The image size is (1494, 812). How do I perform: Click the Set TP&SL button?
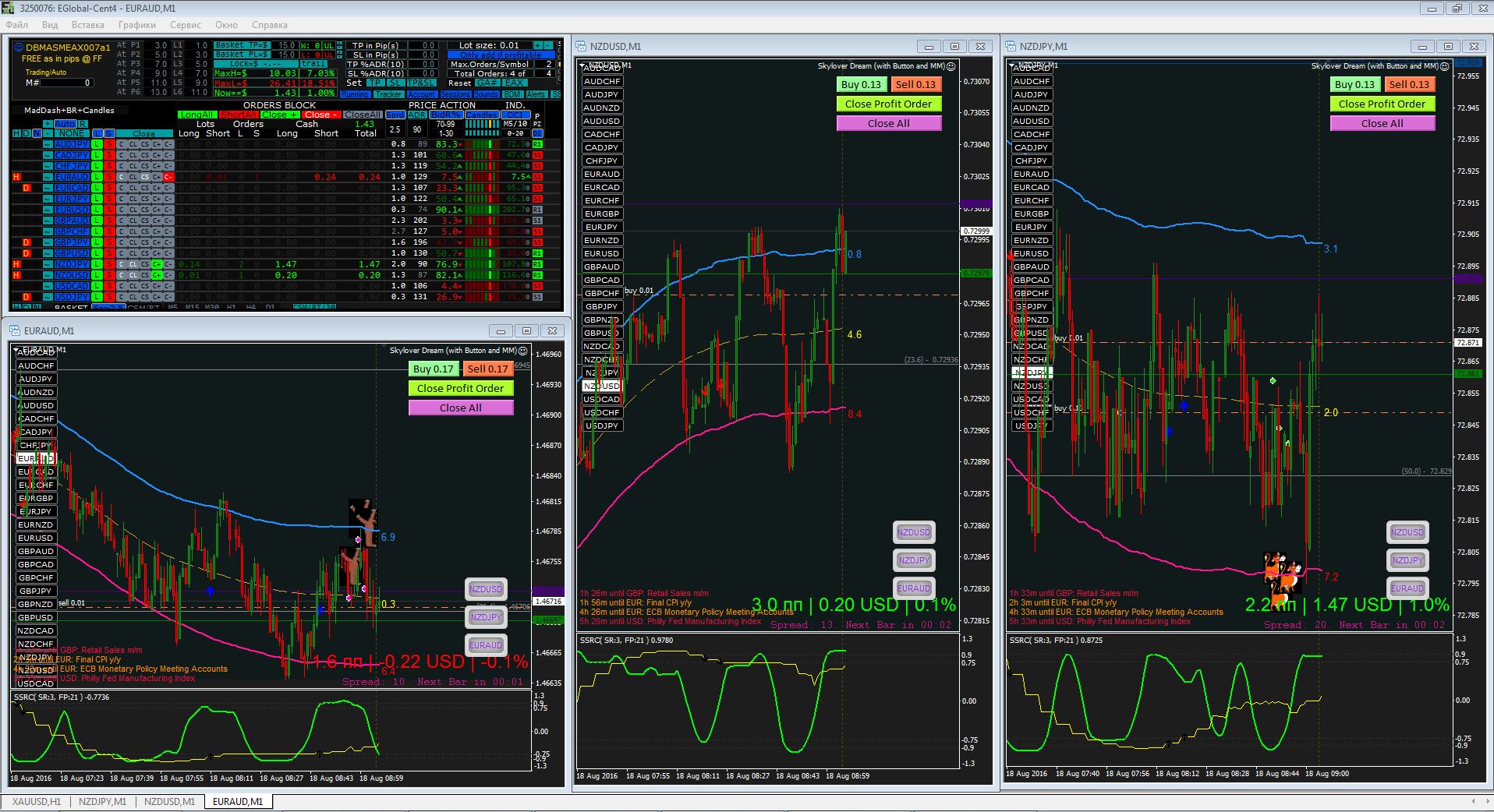coord(422,83)
